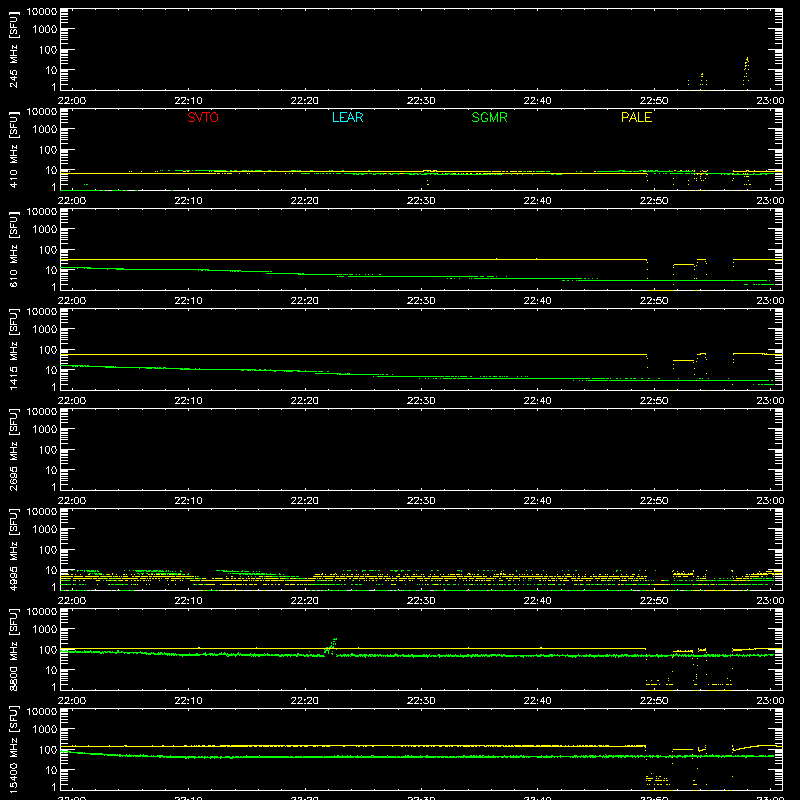
Task: Click the 10000 tick value on 245 MHz axis
Action: (x=42, y=12)
